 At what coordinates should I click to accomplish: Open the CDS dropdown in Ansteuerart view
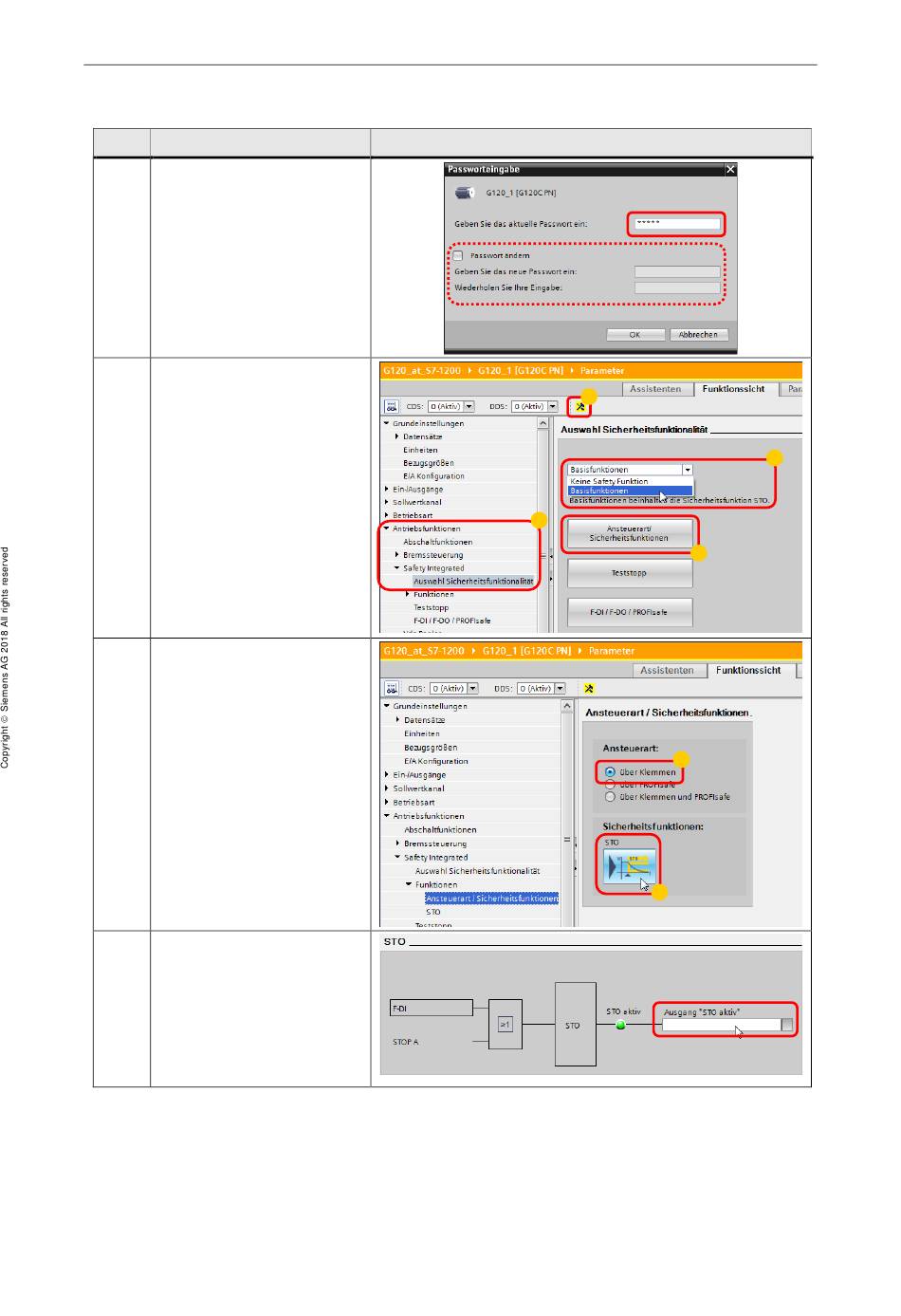click(472, 689)
